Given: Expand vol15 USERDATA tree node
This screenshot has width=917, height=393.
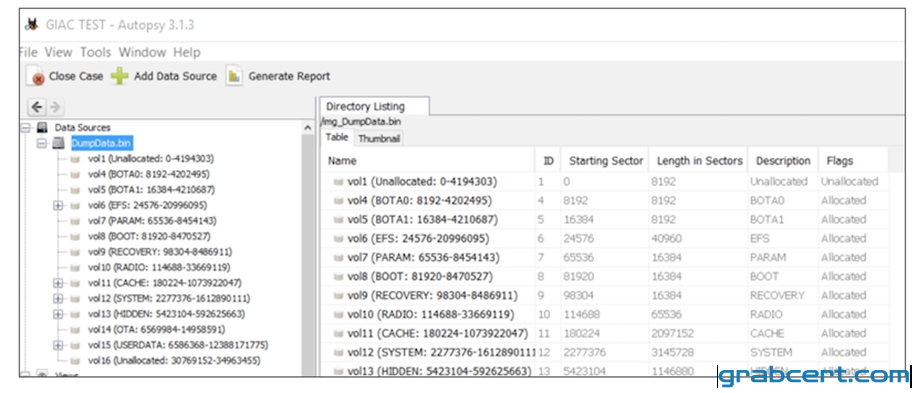Looking at the screenshot, I should pos(57,345).
